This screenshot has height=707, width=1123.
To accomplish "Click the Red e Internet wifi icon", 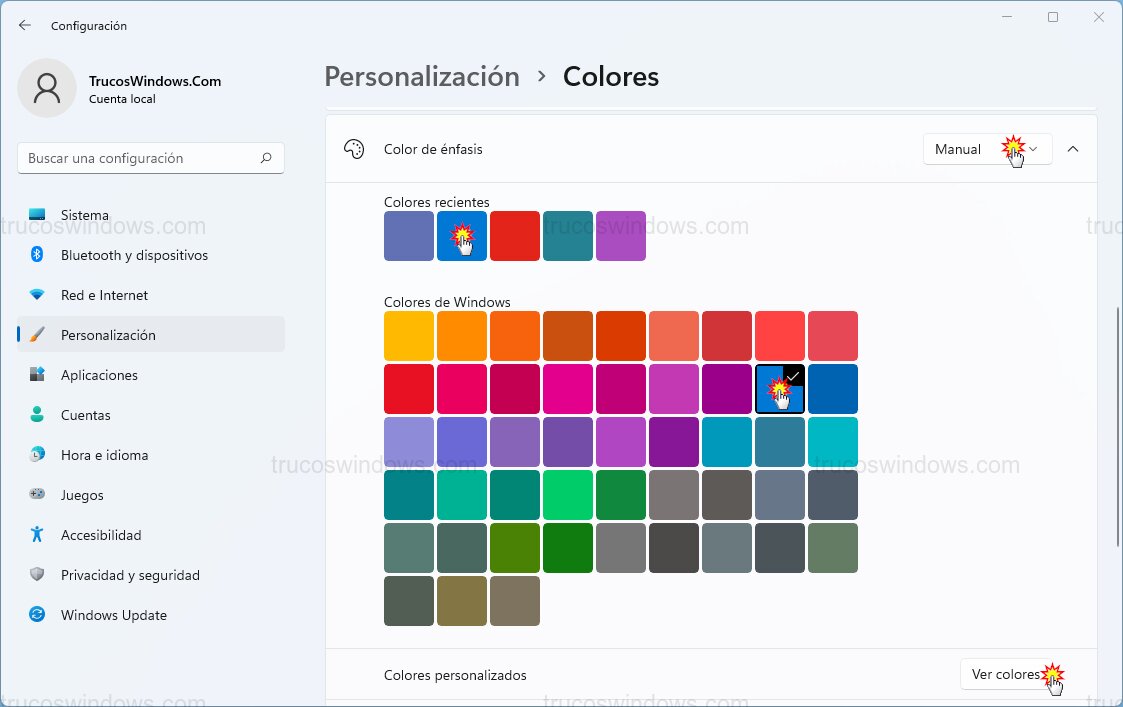I will 37,295.
